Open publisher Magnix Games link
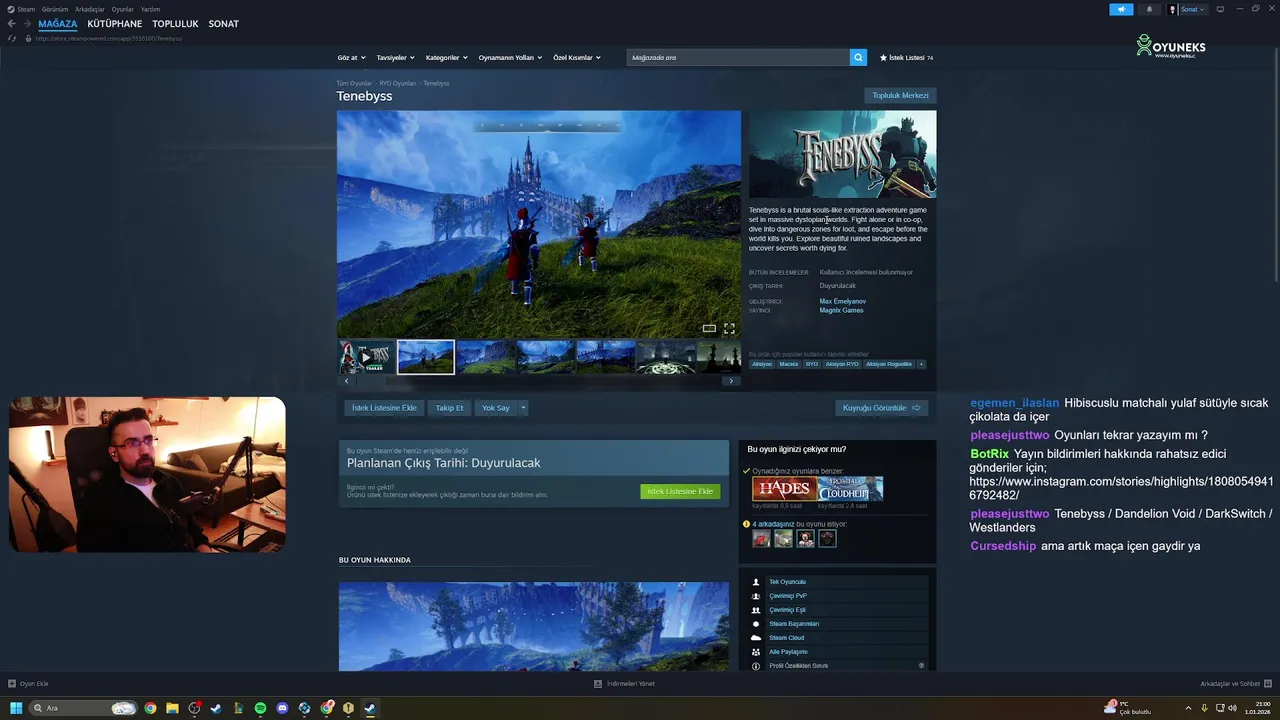 (841, 310)
